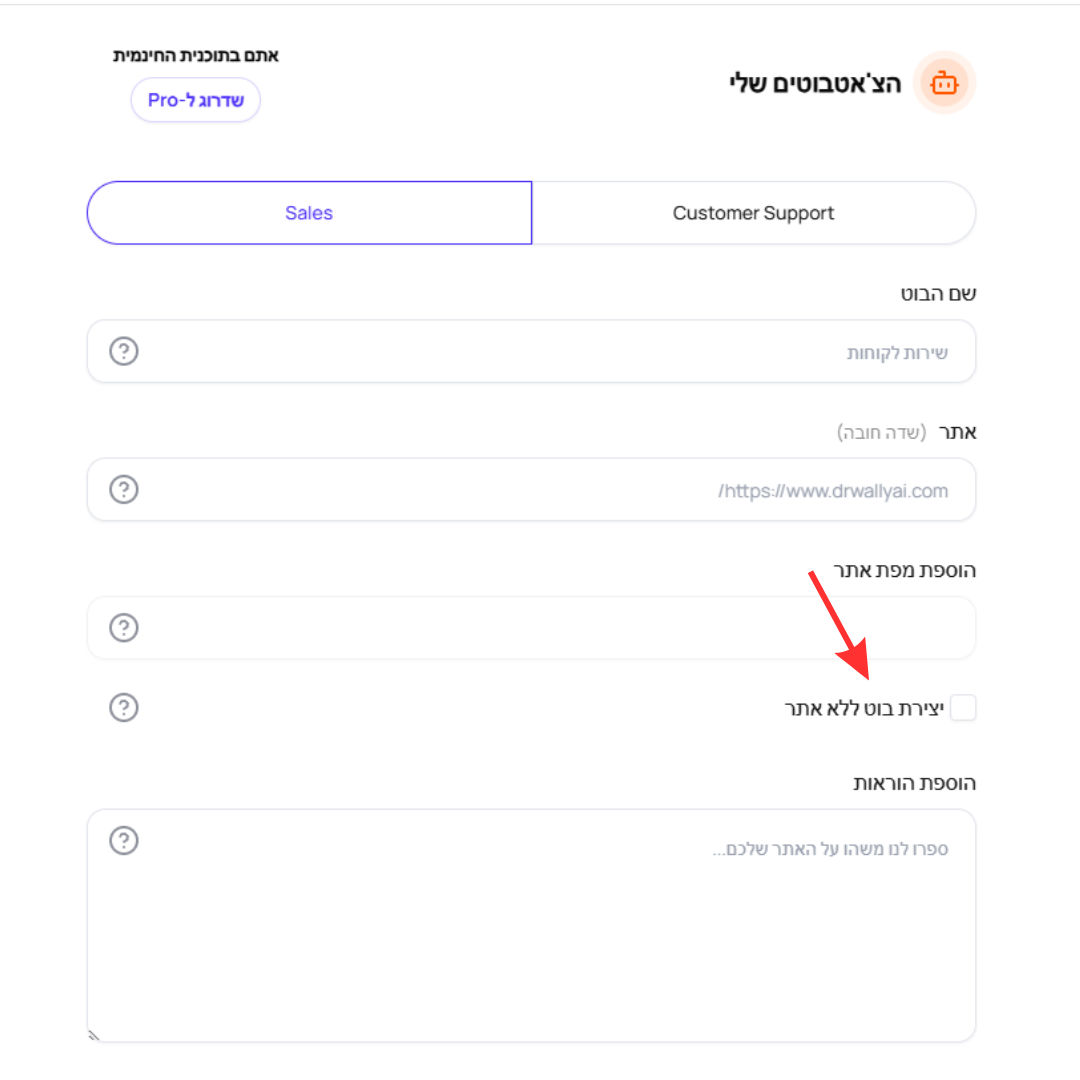
Task: Enable the 'יצירת בוט ללא אתר' checkbox
Action: (x=963, y=708)
